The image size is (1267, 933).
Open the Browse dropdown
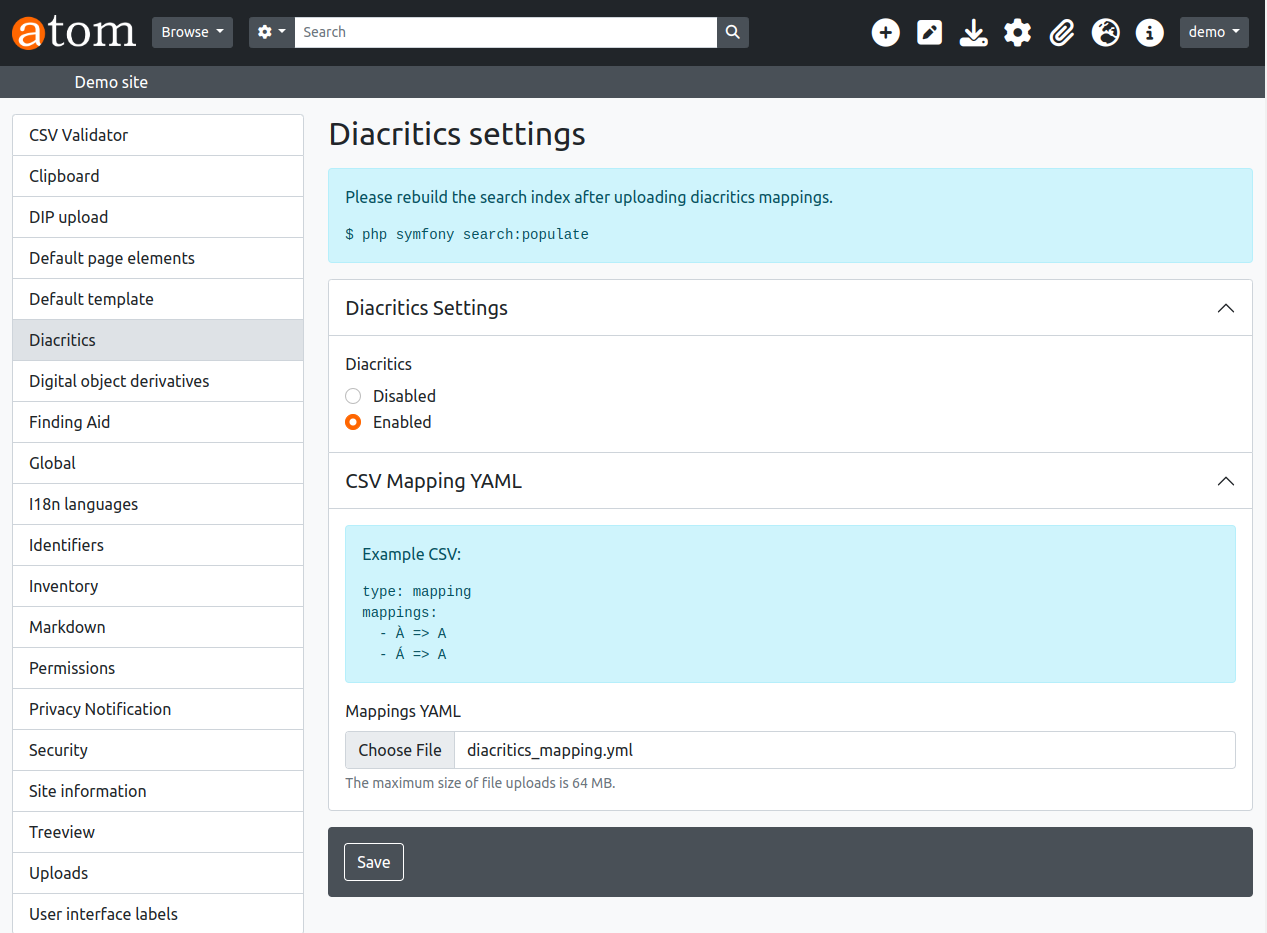click(x=192, y=32)
